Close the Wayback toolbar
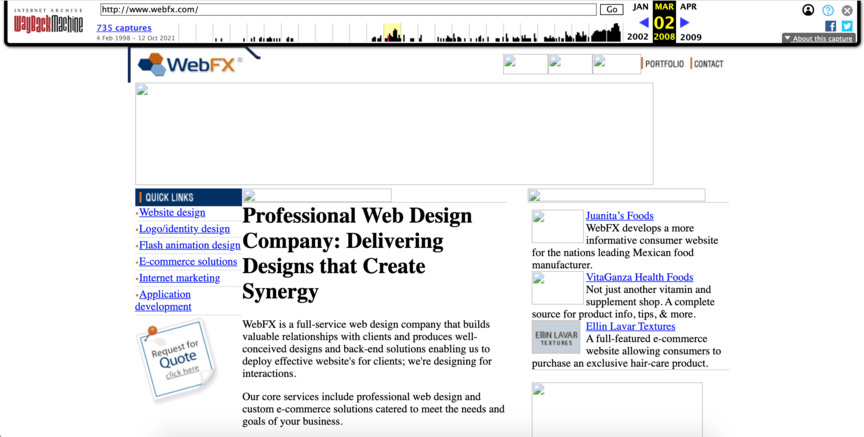The image size is (864, 437). (847, 10)
